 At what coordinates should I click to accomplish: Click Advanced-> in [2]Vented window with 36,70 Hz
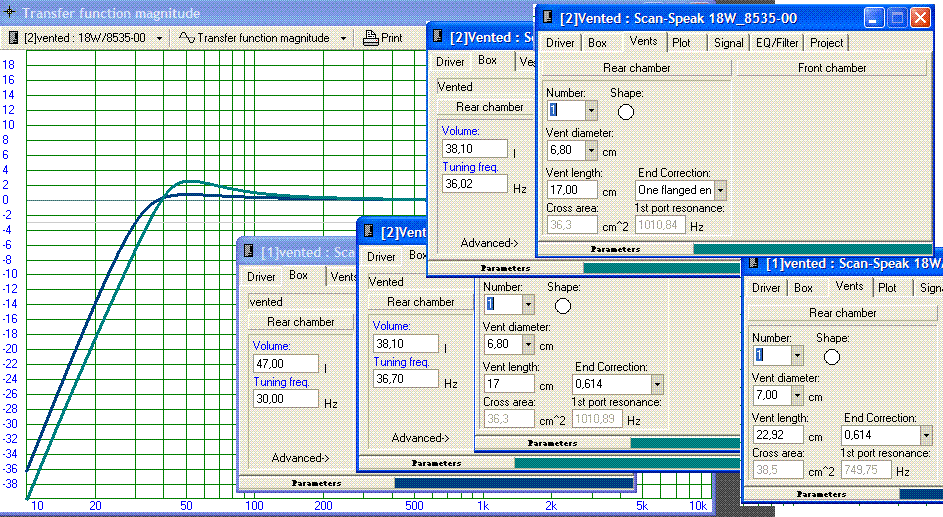click(x=420, y=438)
